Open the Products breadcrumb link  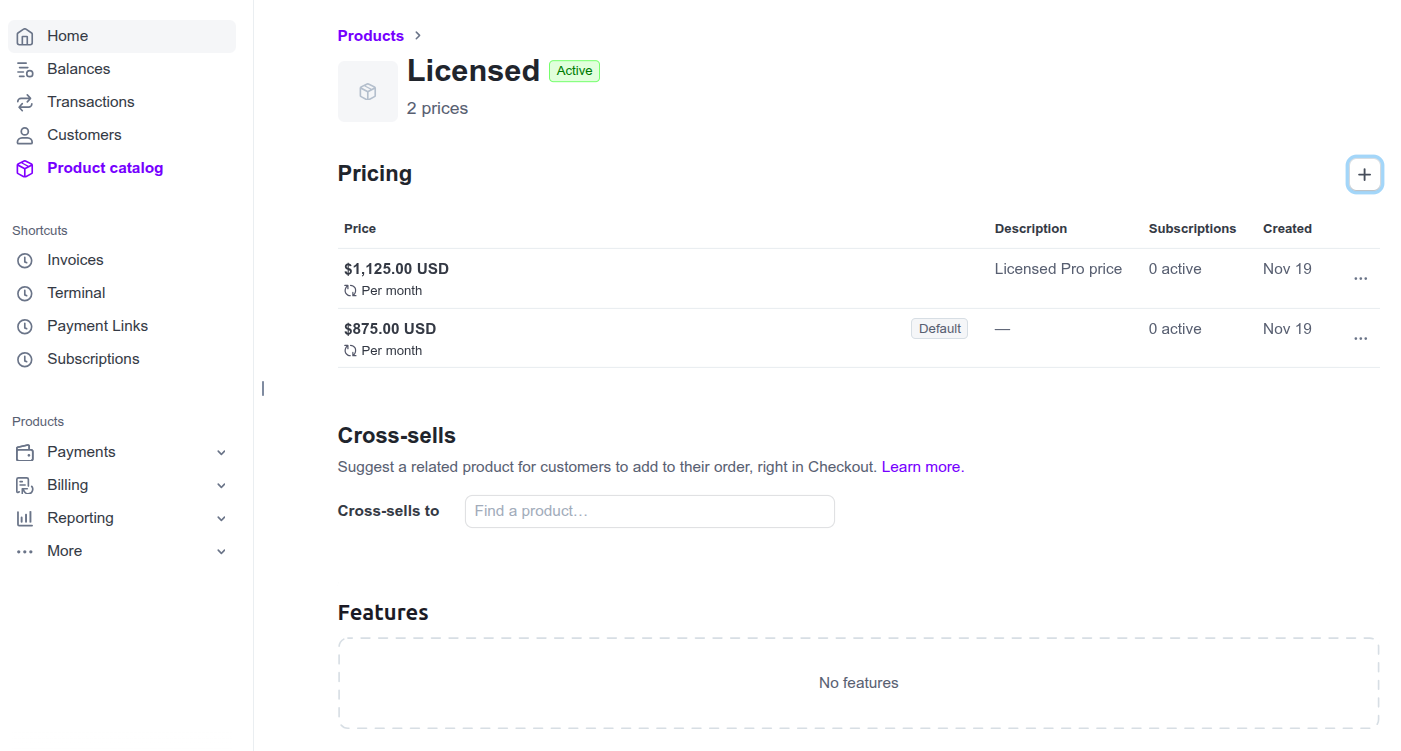(371, 35)
